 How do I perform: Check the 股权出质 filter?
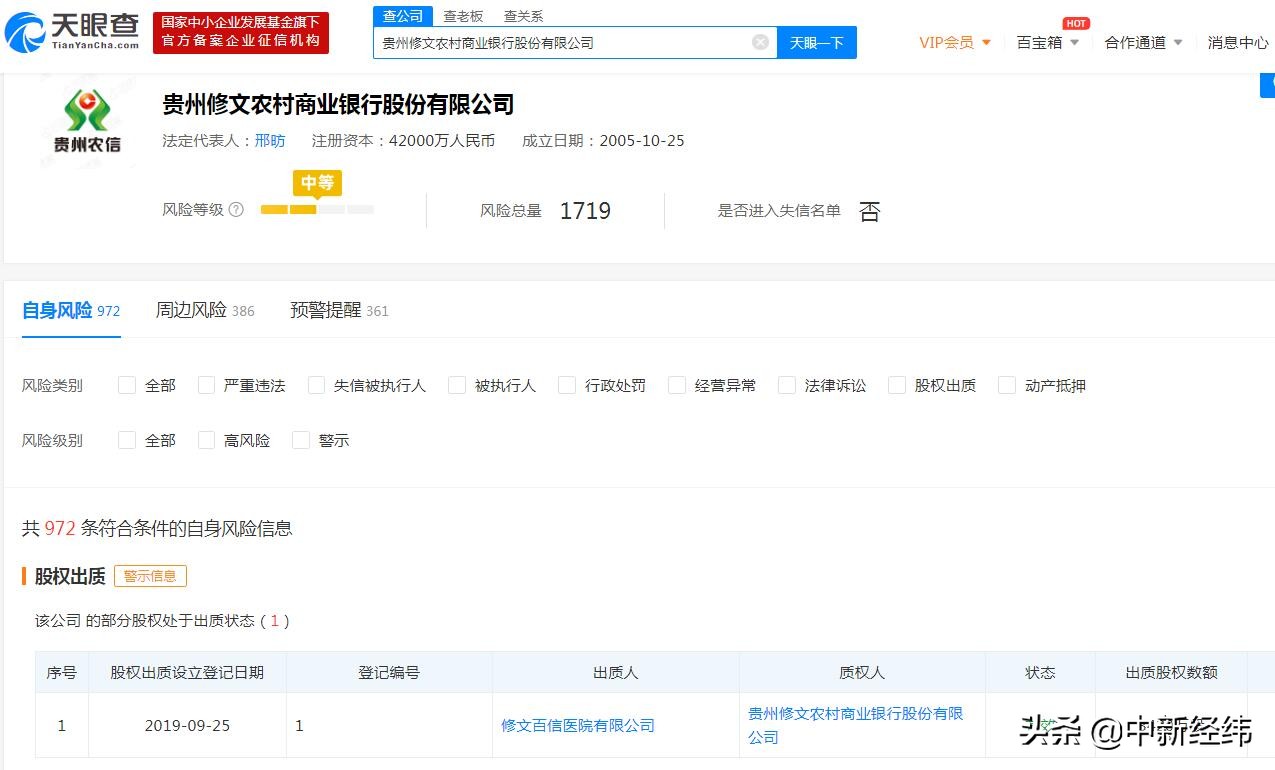[x=897, y=385]
